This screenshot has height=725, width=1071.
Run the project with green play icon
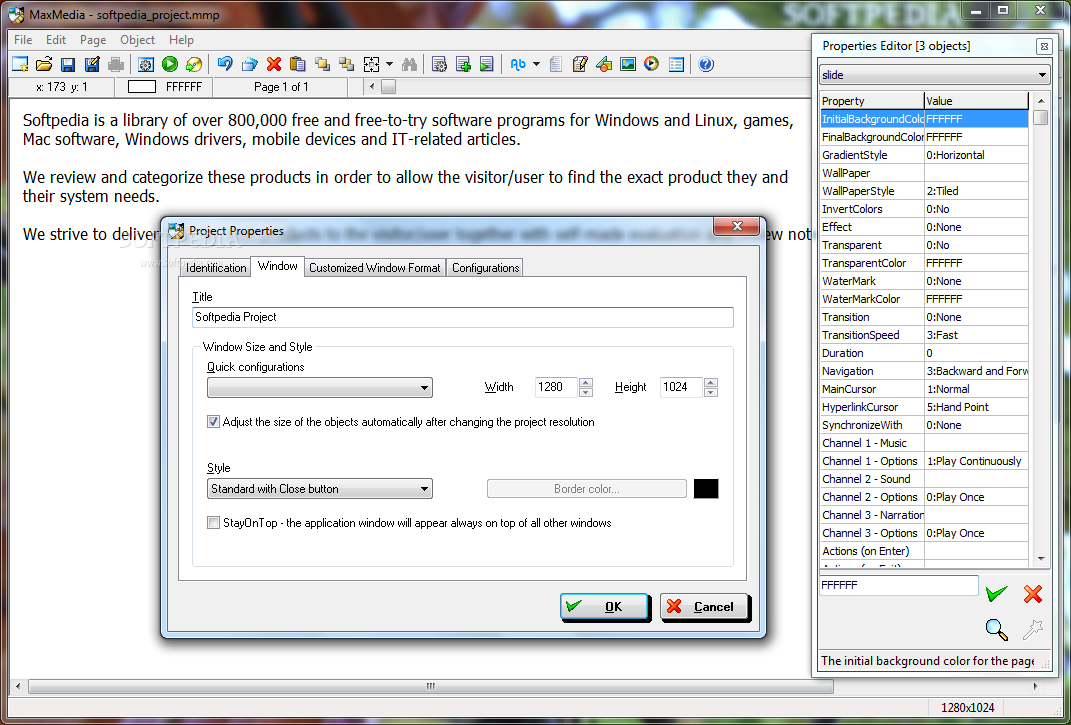click(170, 64)
